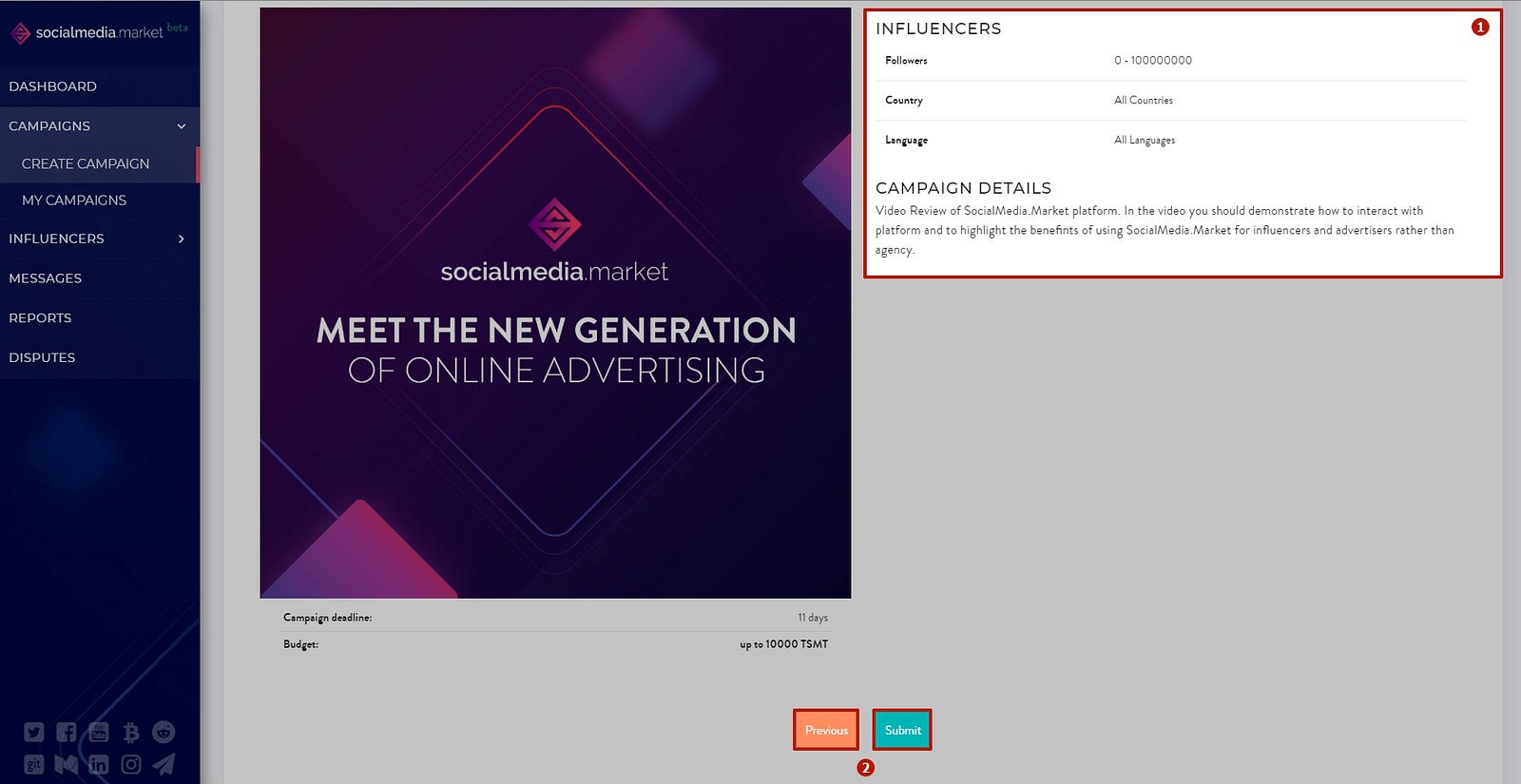
Task: Open the Telegram paper plane icon
Action: (x=164, y=764)
